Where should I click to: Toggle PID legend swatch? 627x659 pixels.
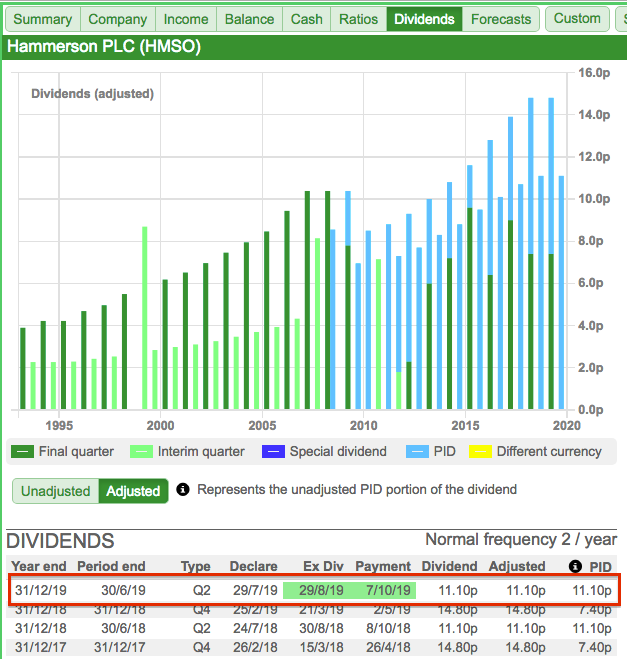coord(417,452)
